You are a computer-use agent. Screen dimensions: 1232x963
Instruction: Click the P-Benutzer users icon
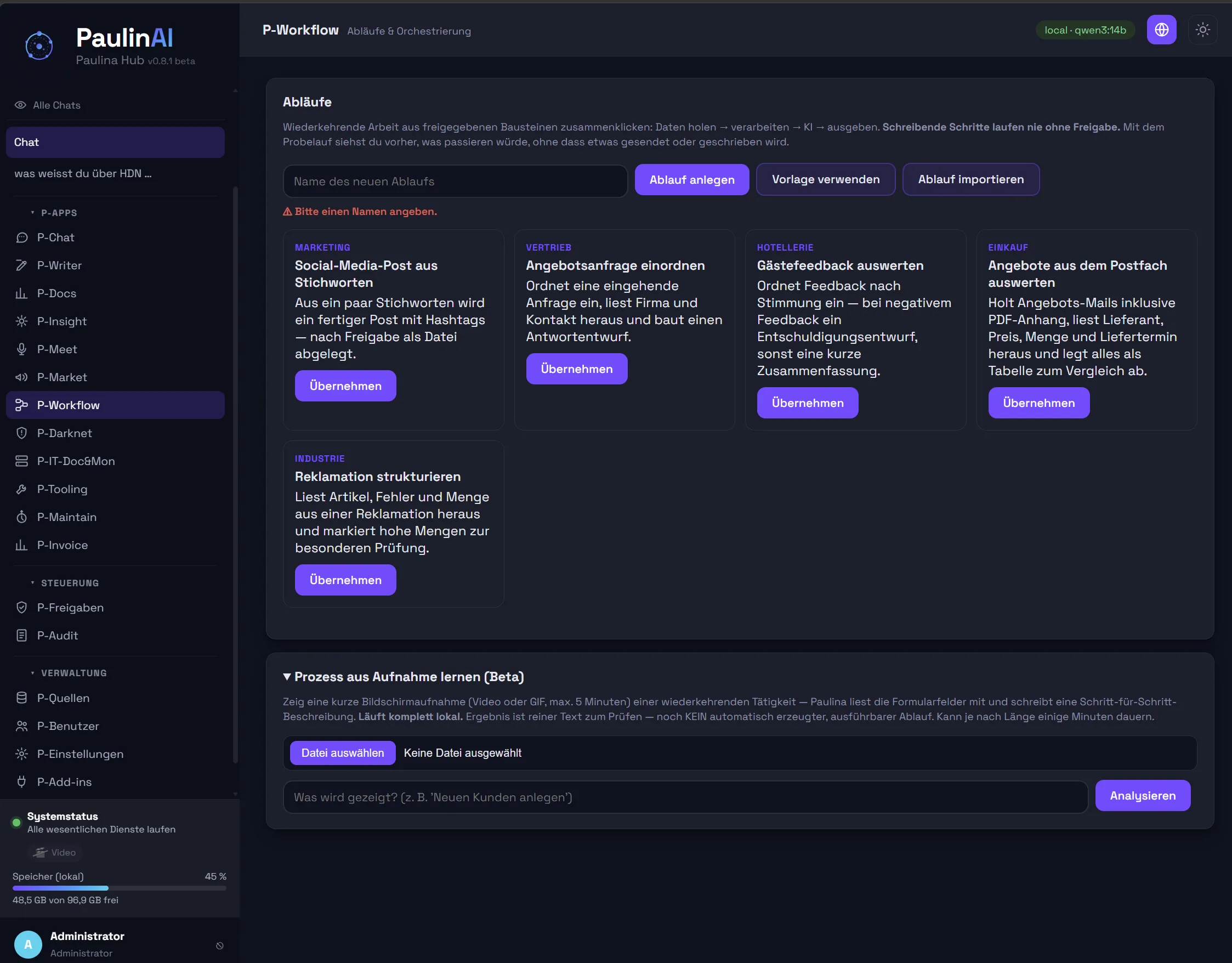click(x=21, y=726)
